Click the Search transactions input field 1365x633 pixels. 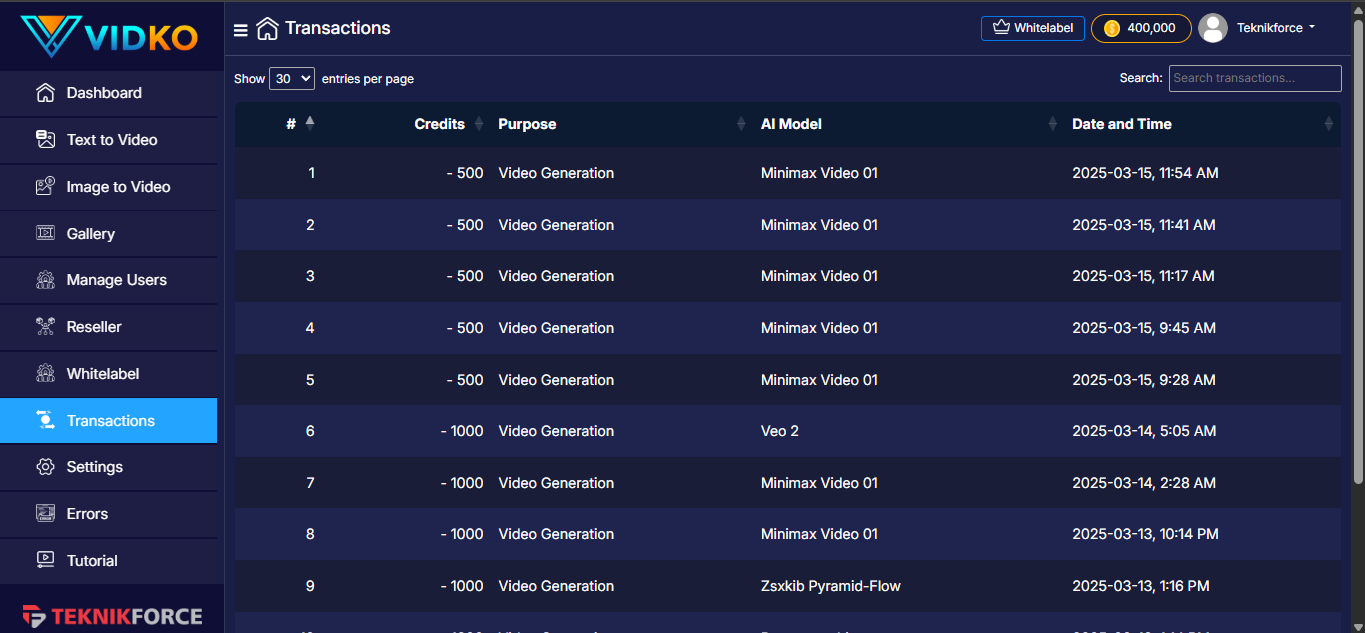(x=1255, y=78)
